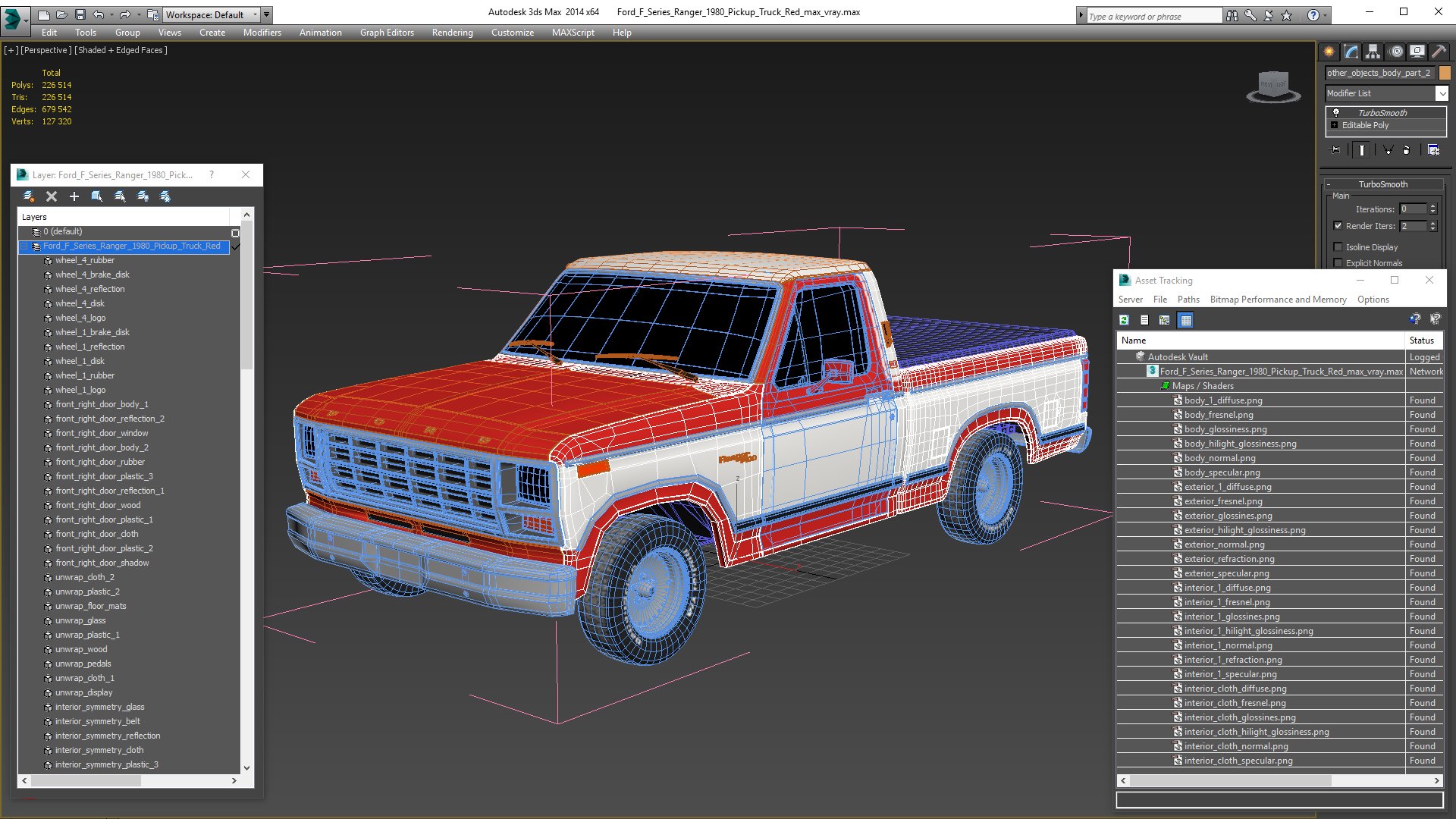
Task: Click Create New Layer icon in Layer dialog
Action: click(29, 196)
